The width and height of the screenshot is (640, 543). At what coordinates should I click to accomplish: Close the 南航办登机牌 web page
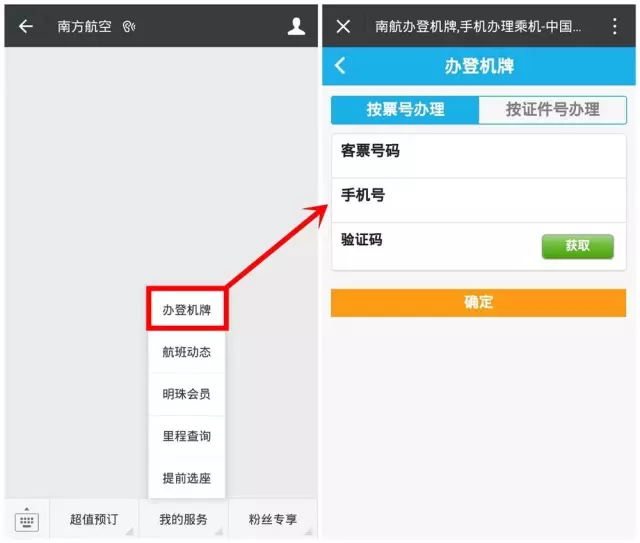[x=343, y=27]
